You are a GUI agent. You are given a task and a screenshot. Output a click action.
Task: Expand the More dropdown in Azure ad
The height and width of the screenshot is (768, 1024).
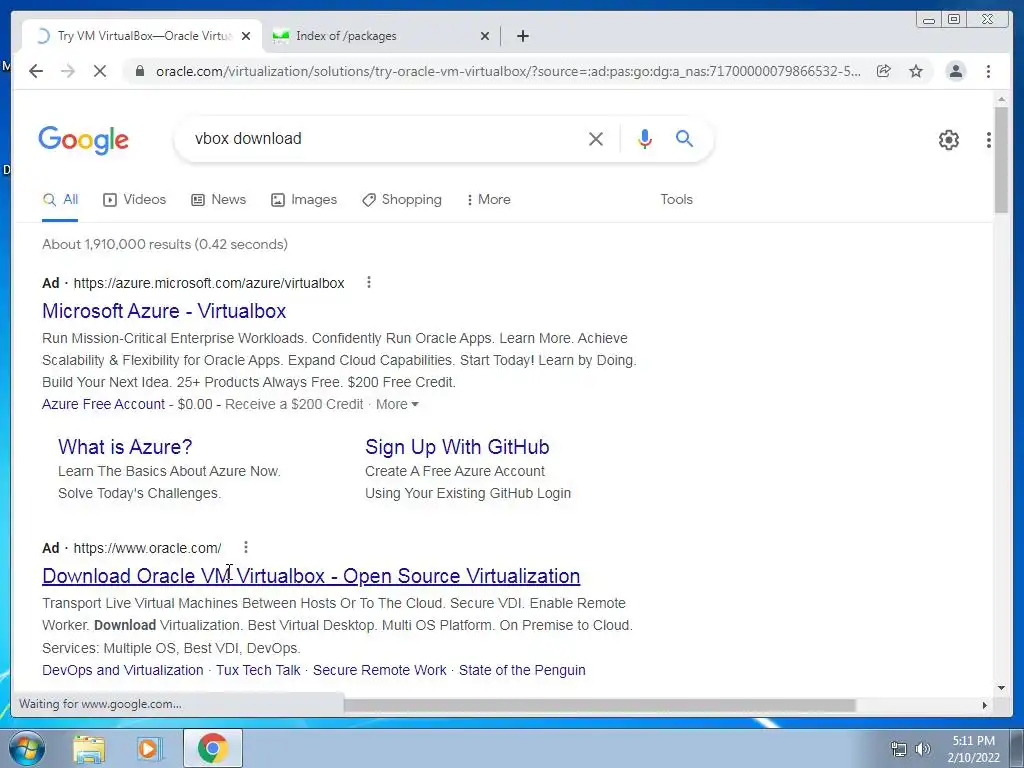pos(397,404)
